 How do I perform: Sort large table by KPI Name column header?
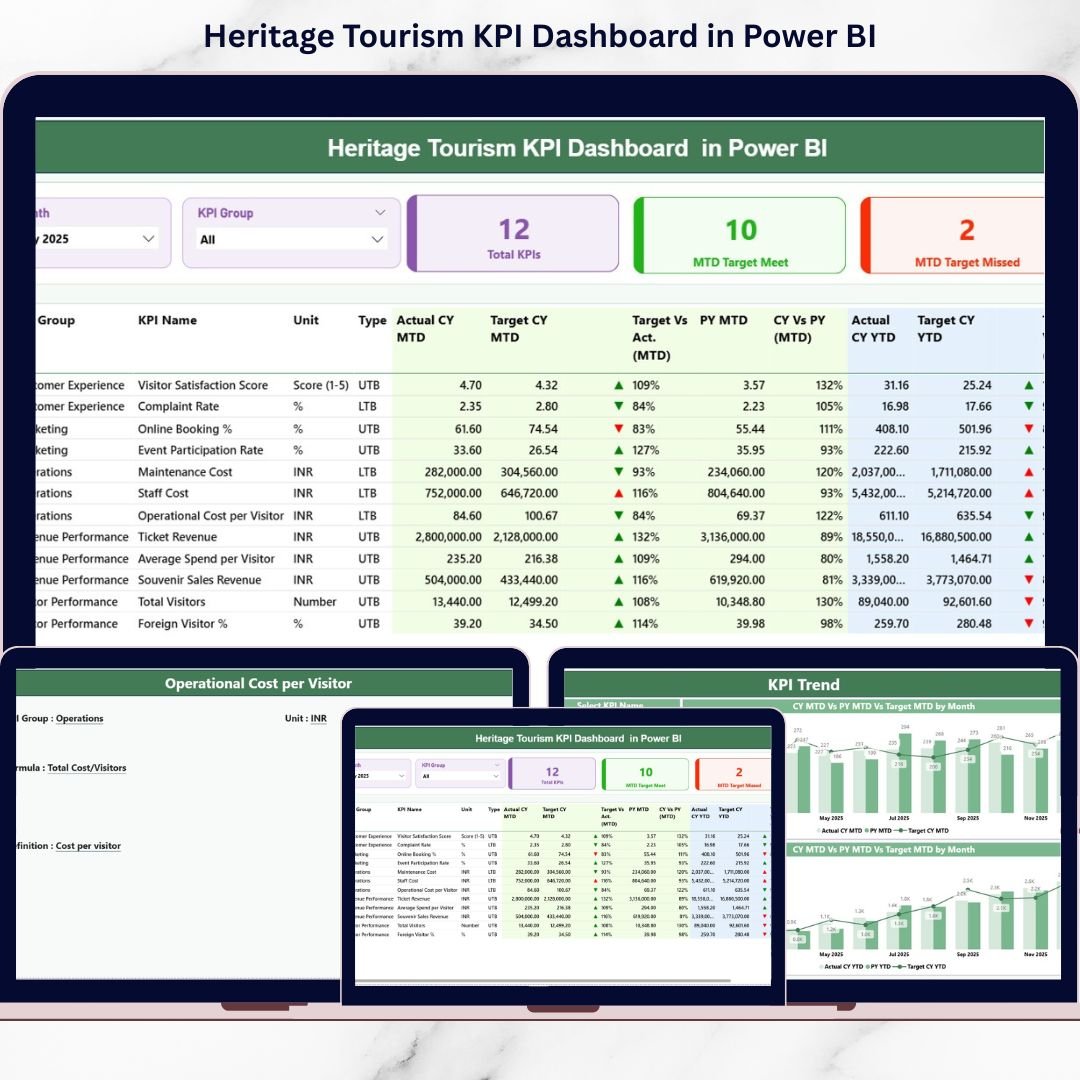pos(167,321)
